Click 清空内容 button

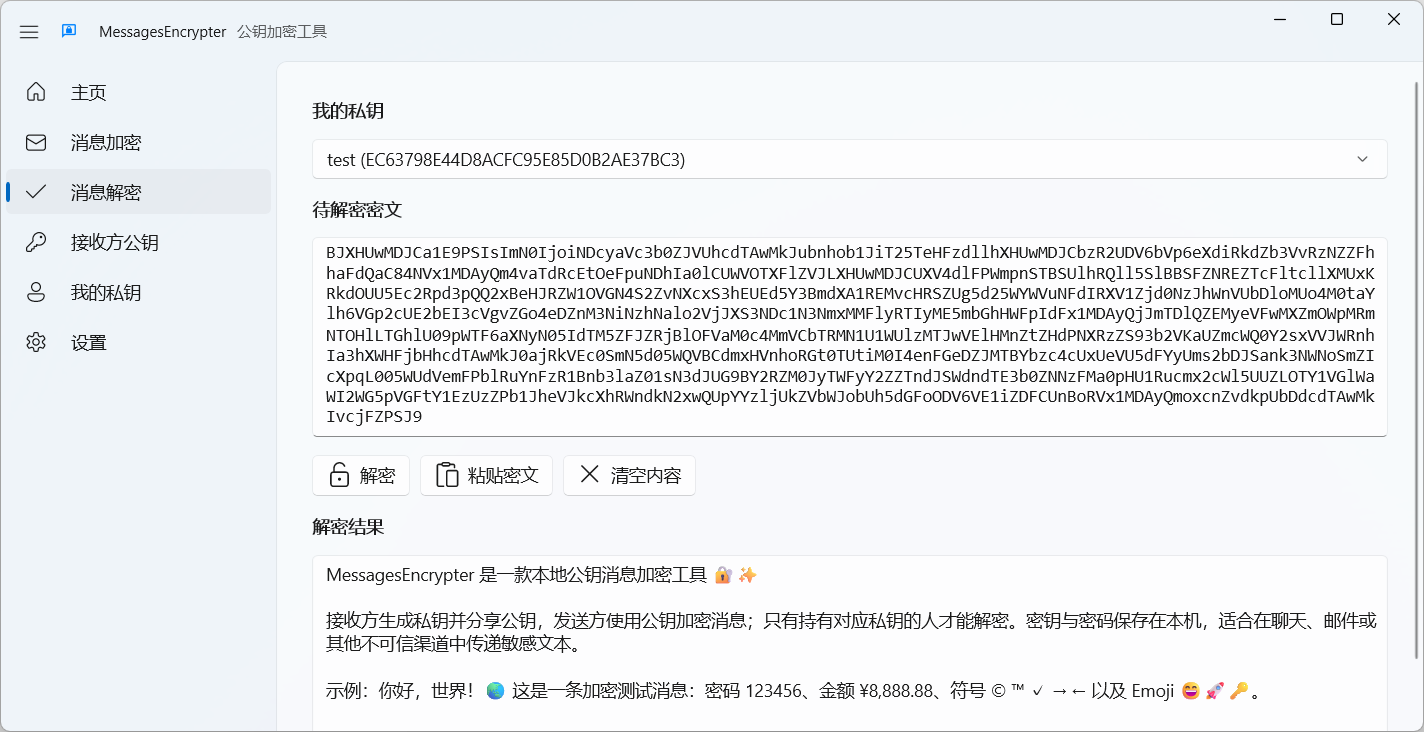coord(629,476)
